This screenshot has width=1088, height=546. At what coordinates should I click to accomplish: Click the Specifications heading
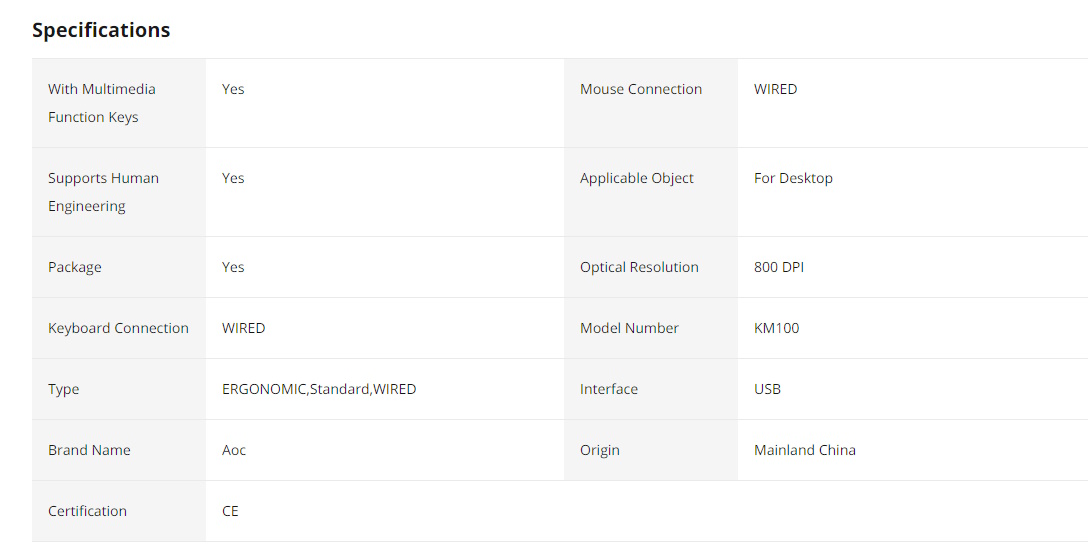(101, 30)
